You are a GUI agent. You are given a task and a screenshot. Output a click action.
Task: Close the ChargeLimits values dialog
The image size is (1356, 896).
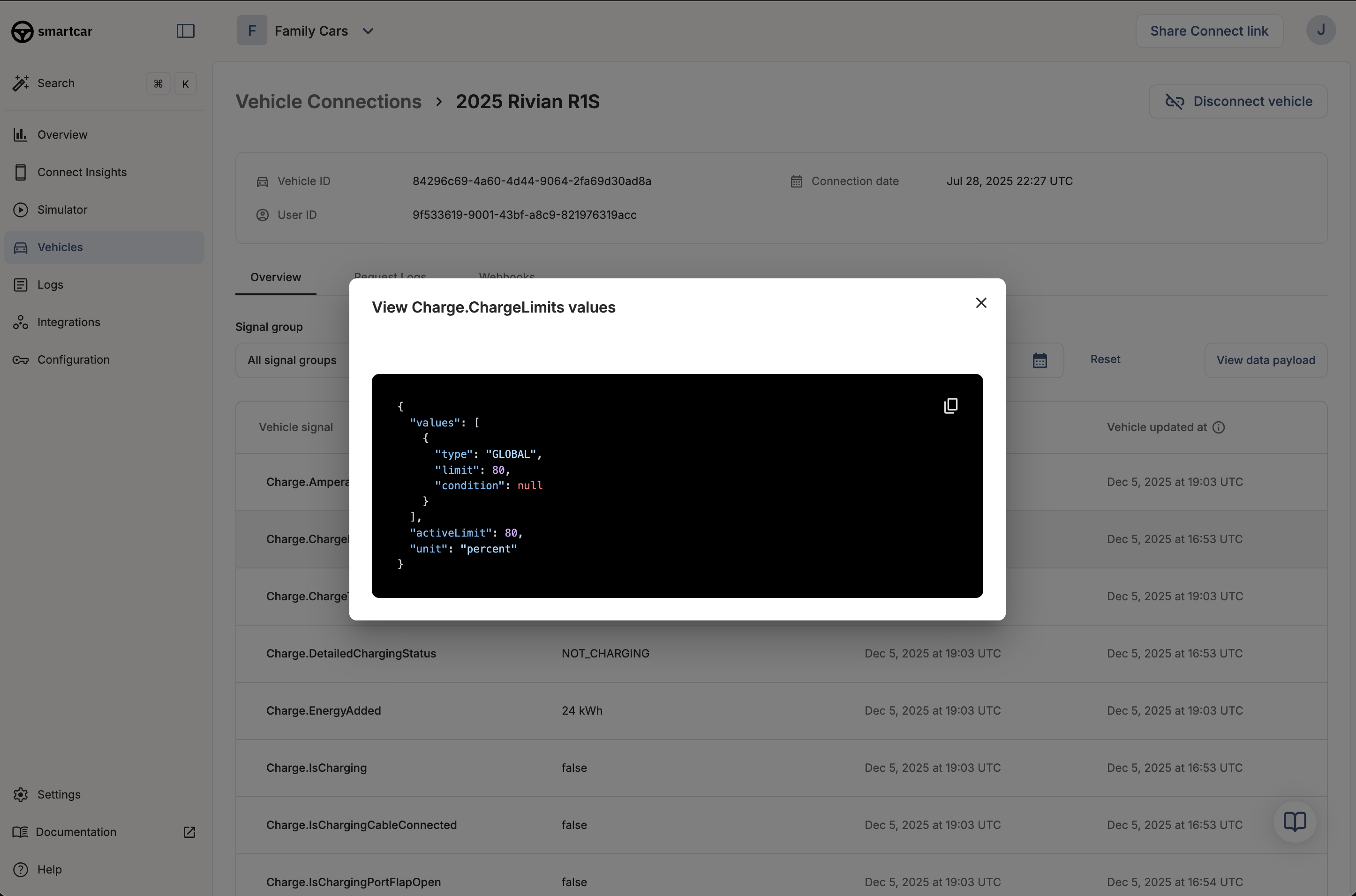pos(981,303)
